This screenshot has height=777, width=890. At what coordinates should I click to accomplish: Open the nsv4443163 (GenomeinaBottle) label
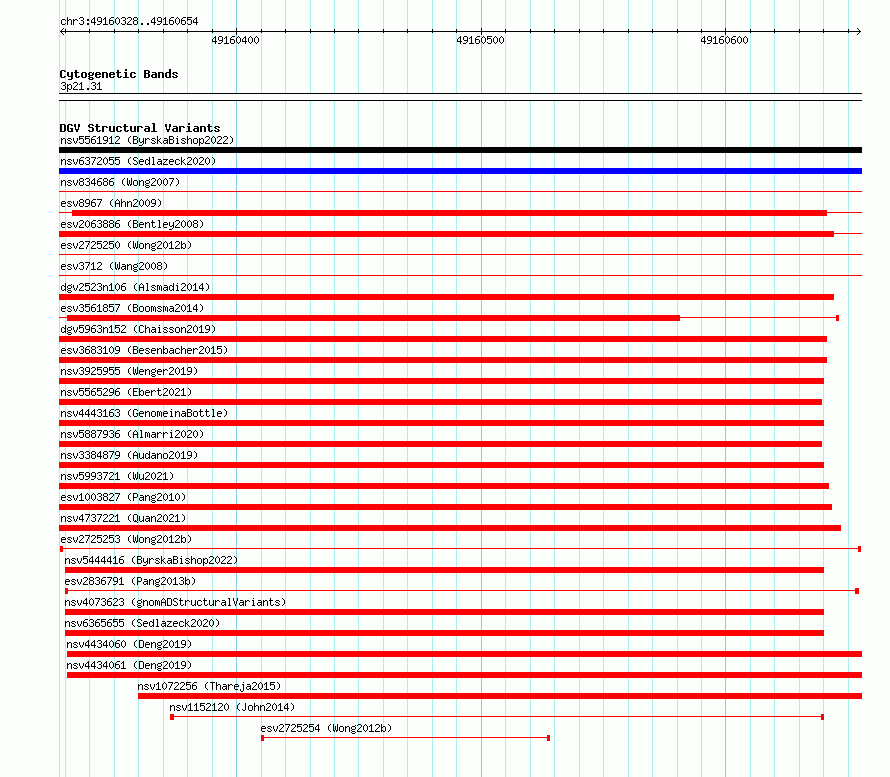point(144,413)
